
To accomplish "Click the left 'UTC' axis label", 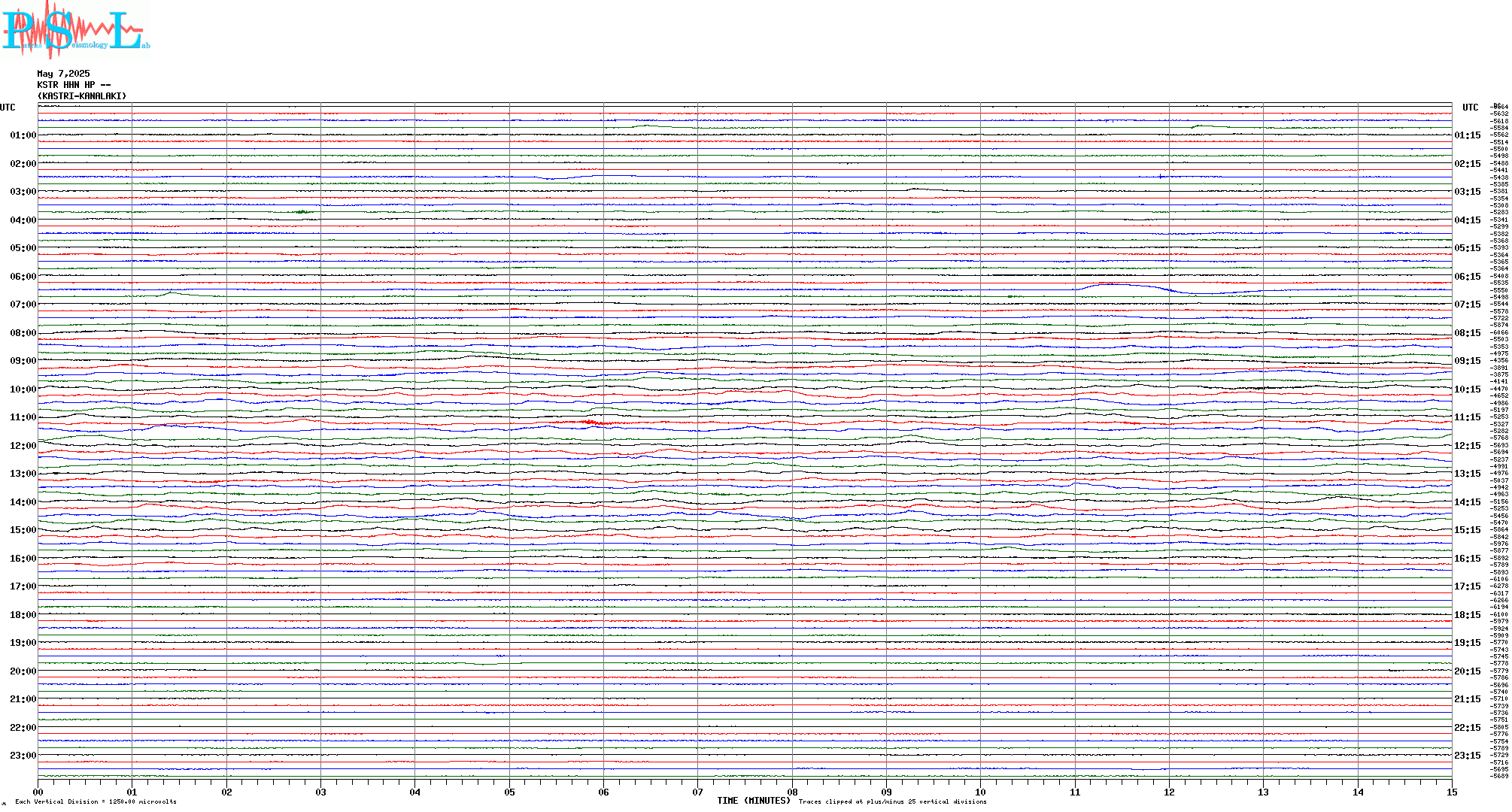I will pos(8,108).
